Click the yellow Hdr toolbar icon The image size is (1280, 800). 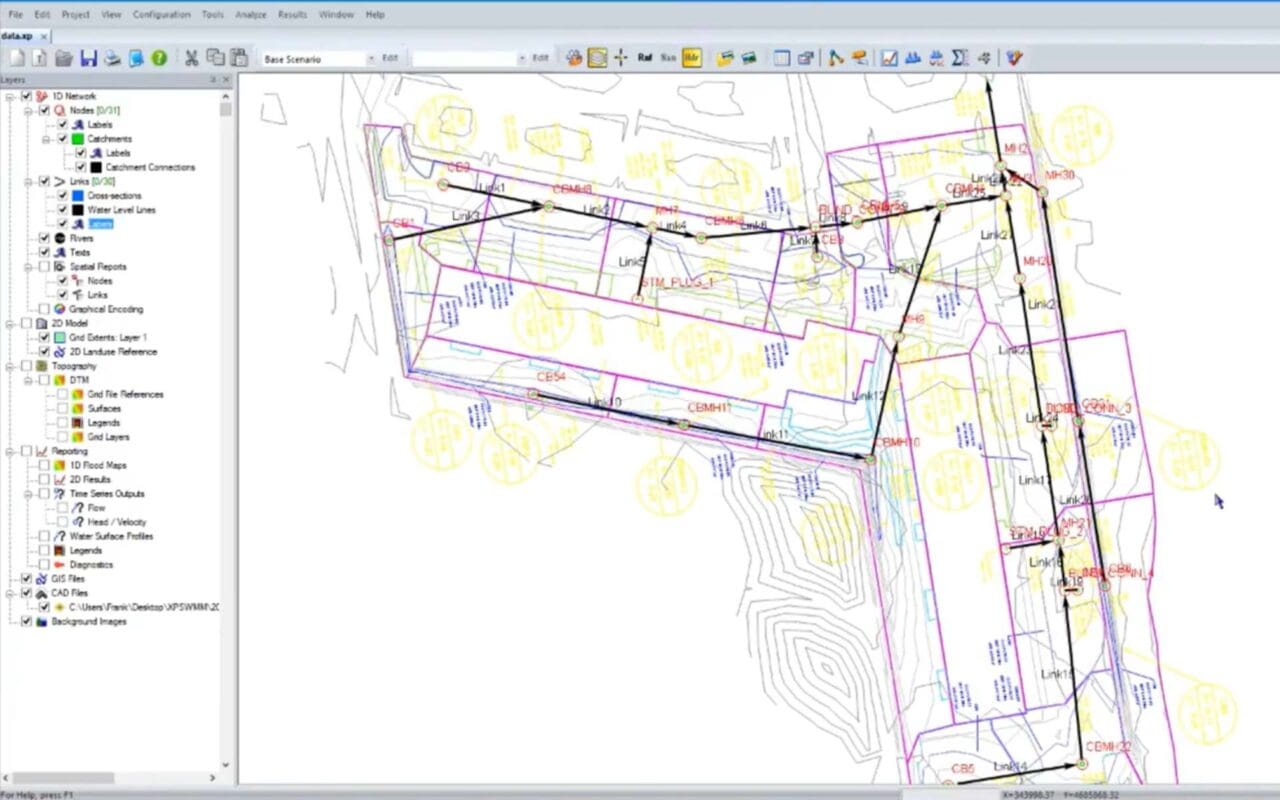coord(690,57)
